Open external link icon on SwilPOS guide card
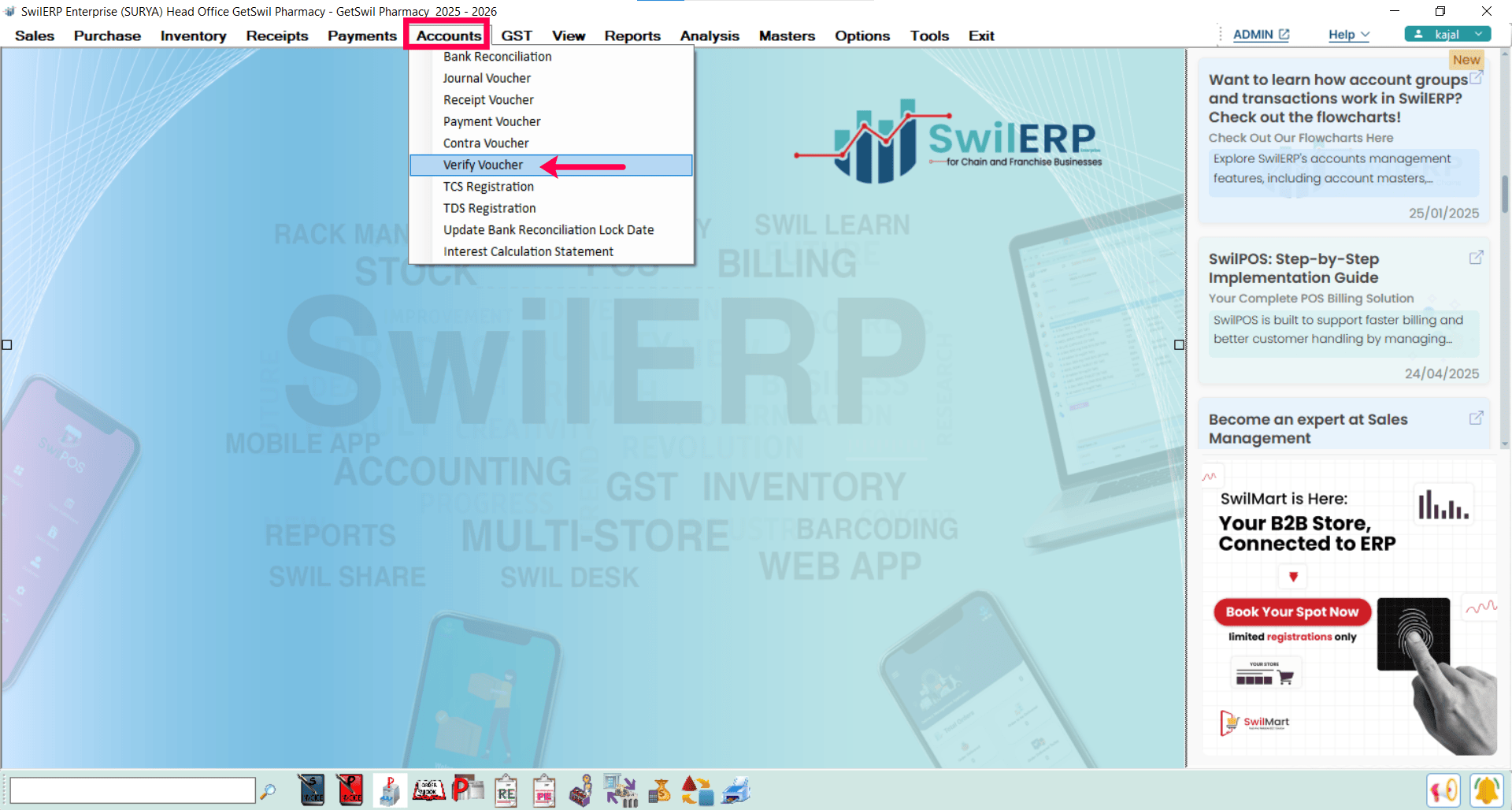1512x810 pixels. tap(1477, 258)
